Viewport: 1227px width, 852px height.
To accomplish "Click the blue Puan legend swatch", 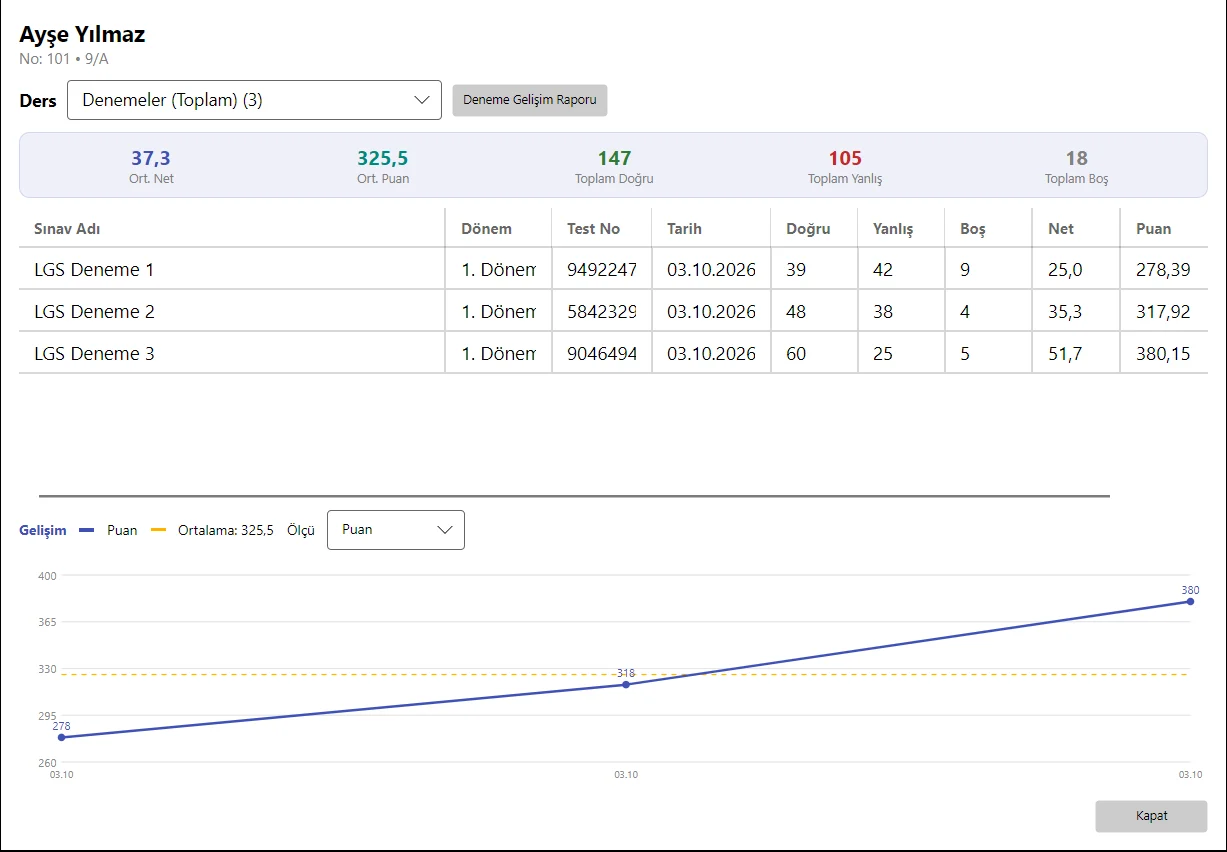I will pyautogui.click(x=86, y=530).
